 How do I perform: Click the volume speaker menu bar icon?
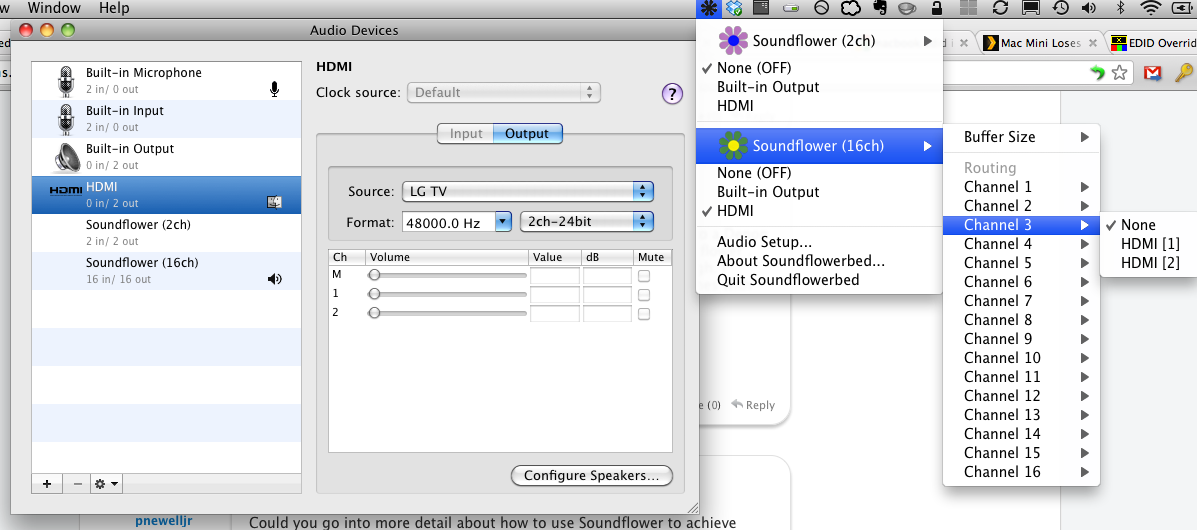[x=1089, y=8]
